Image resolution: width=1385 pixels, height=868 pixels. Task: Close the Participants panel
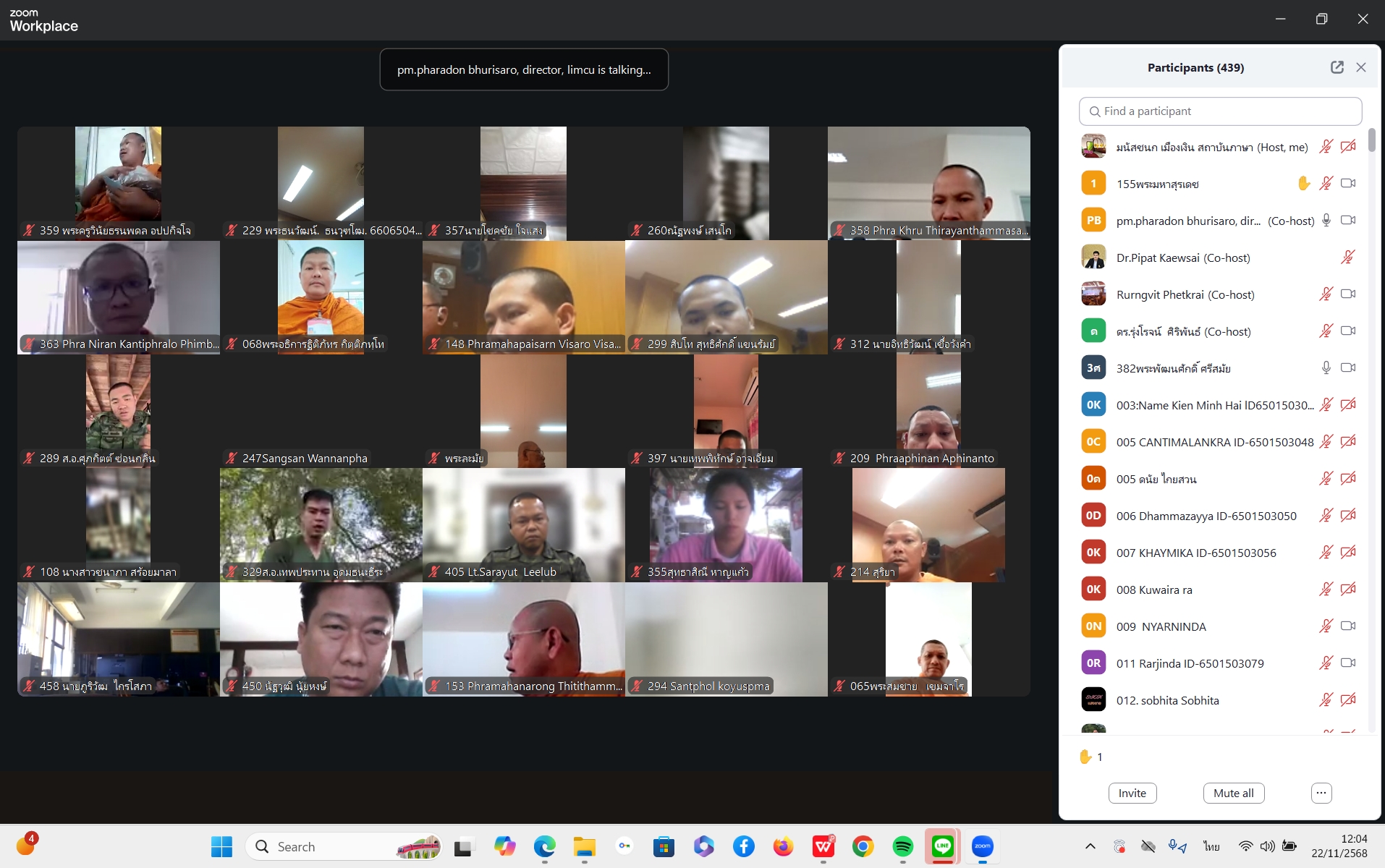tap(1361, 67)
